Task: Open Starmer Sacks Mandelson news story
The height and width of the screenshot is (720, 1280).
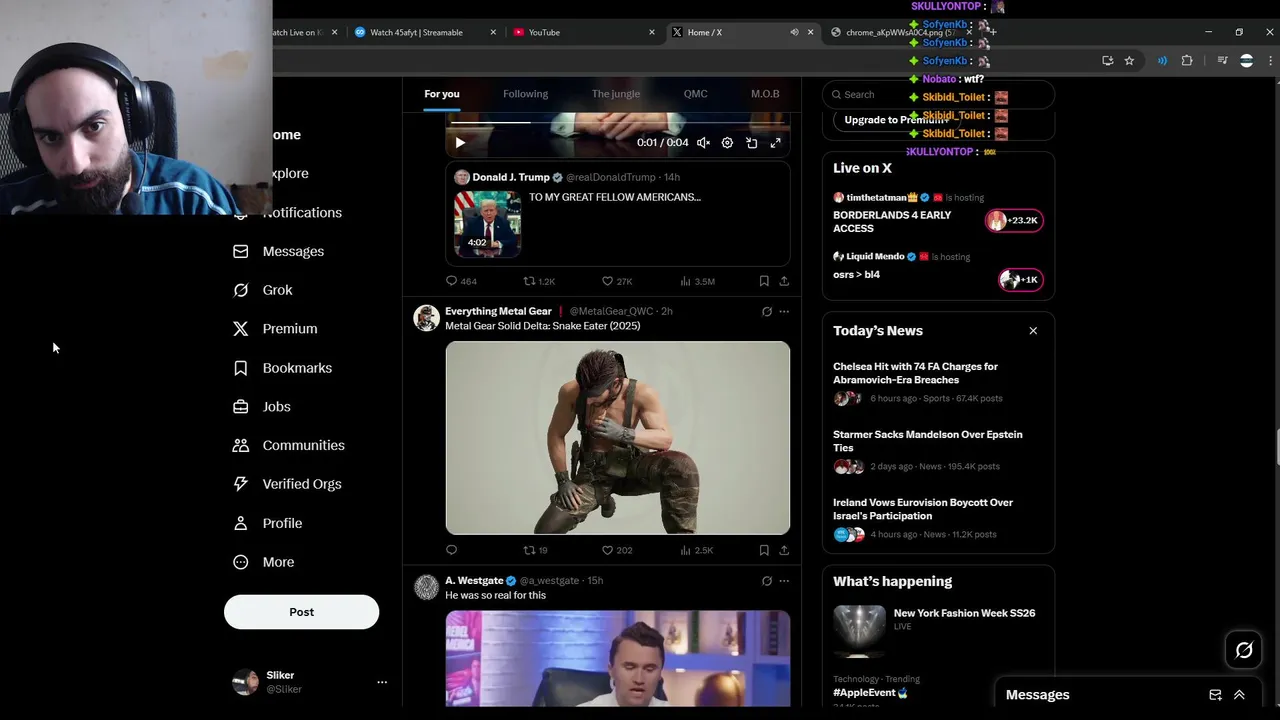Action: [x=938, y=450]
